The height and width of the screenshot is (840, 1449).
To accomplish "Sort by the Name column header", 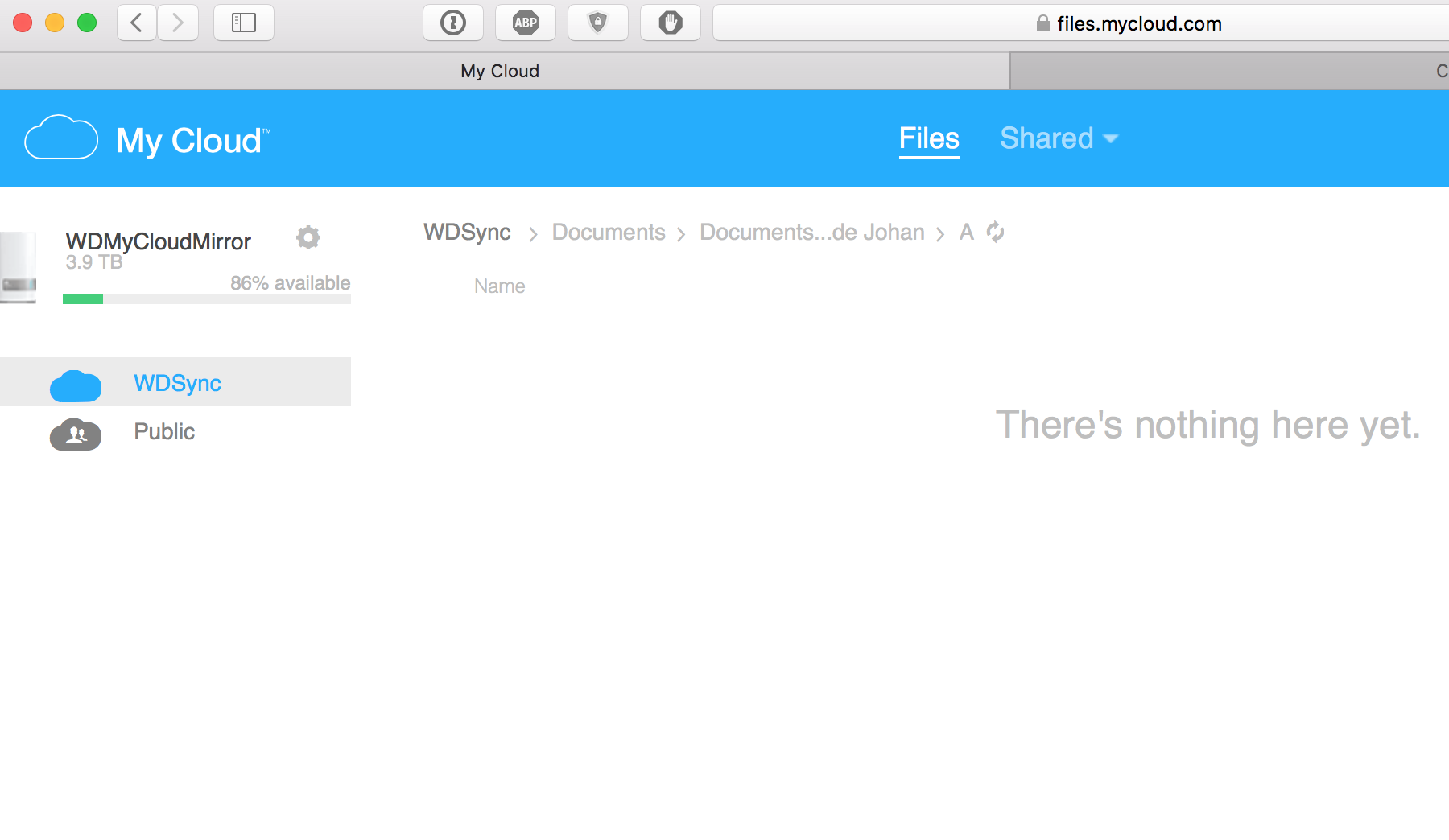I will coord(499,286).
